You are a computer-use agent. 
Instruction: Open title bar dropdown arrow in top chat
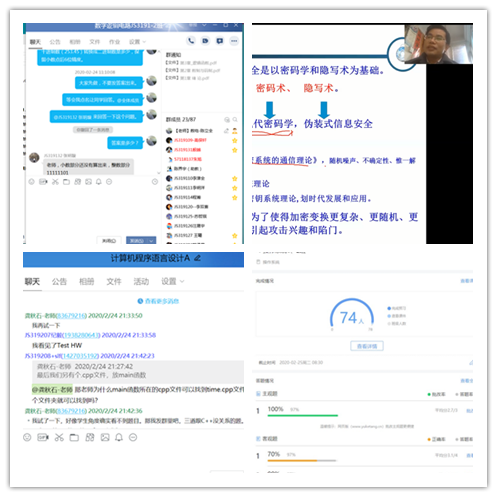(204, 25)
